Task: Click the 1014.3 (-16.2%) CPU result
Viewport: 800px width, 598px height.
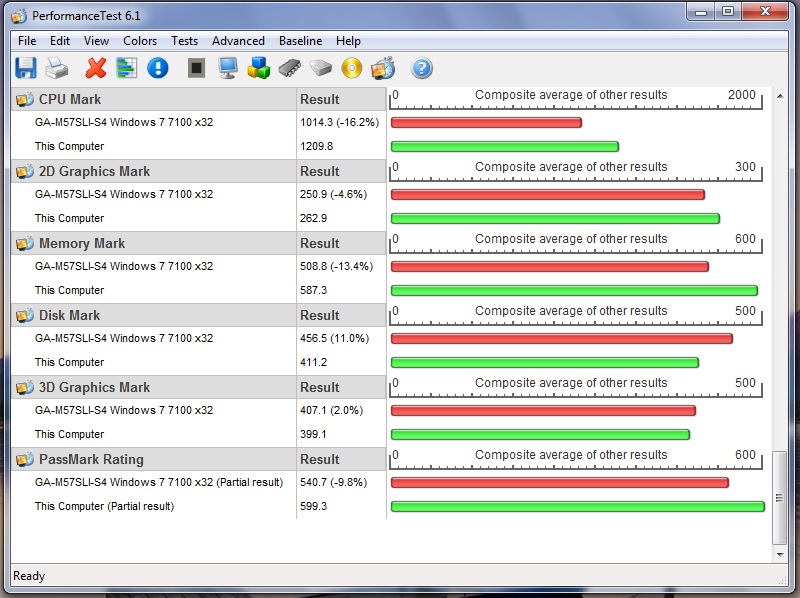Action: [x=339, y=122]
